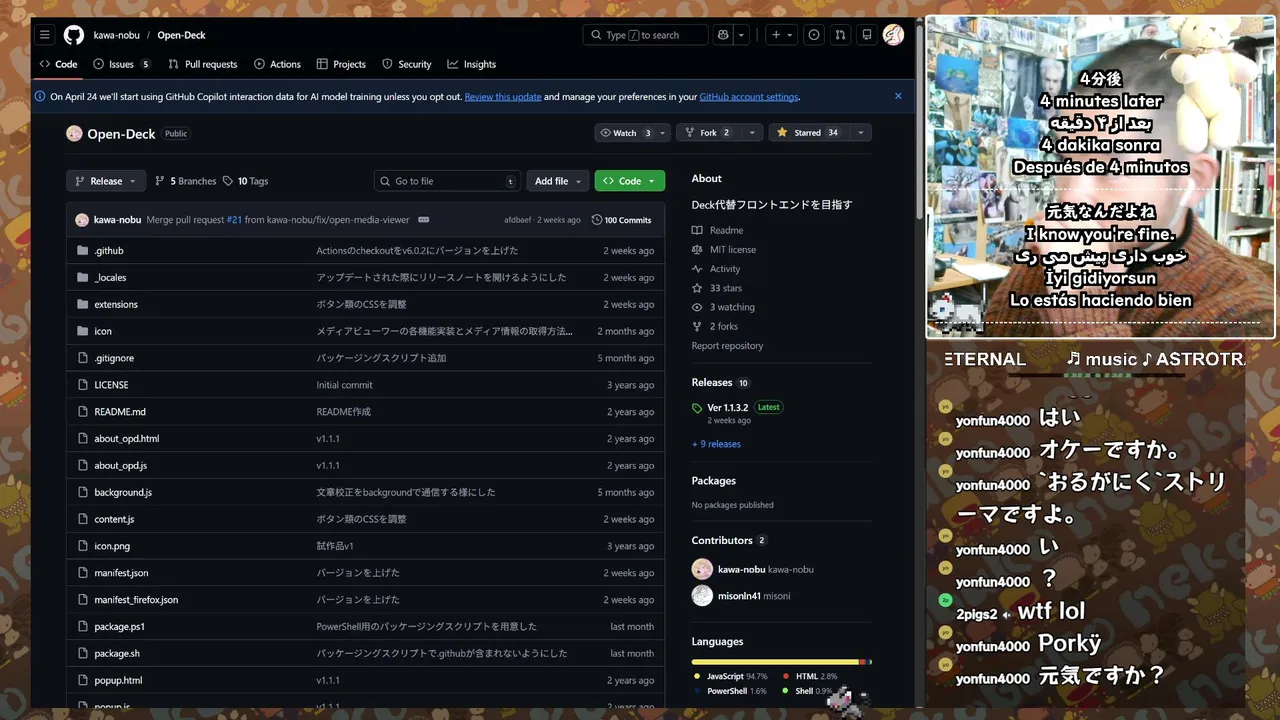Screen dimensions: 1280x720
Task: Open the 100 Commits history link
Action: point(621,220)
